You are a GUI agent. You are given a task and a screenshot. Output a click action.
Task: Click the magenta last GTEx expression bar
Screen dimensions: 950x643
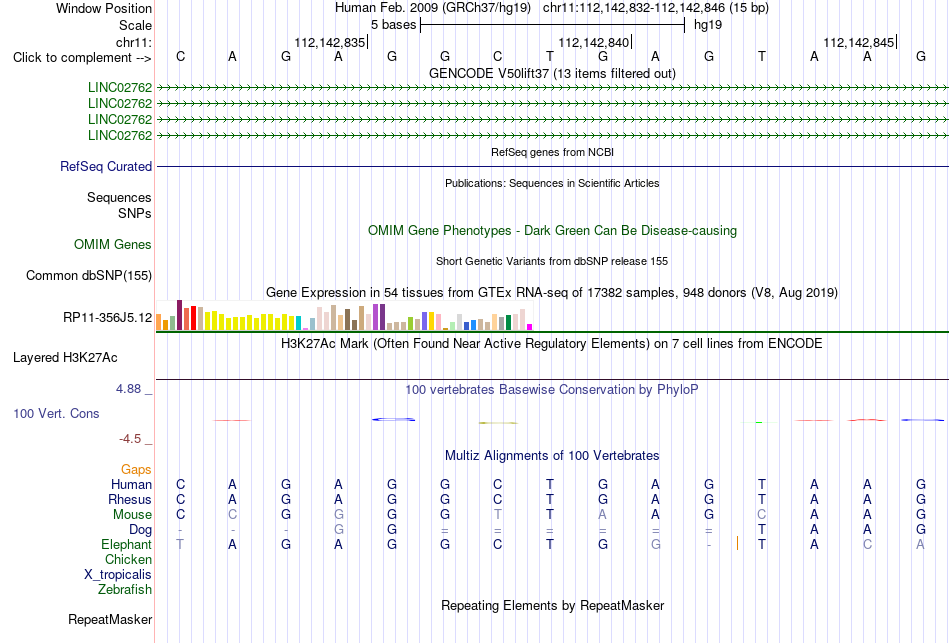click(x=530, y=327)
